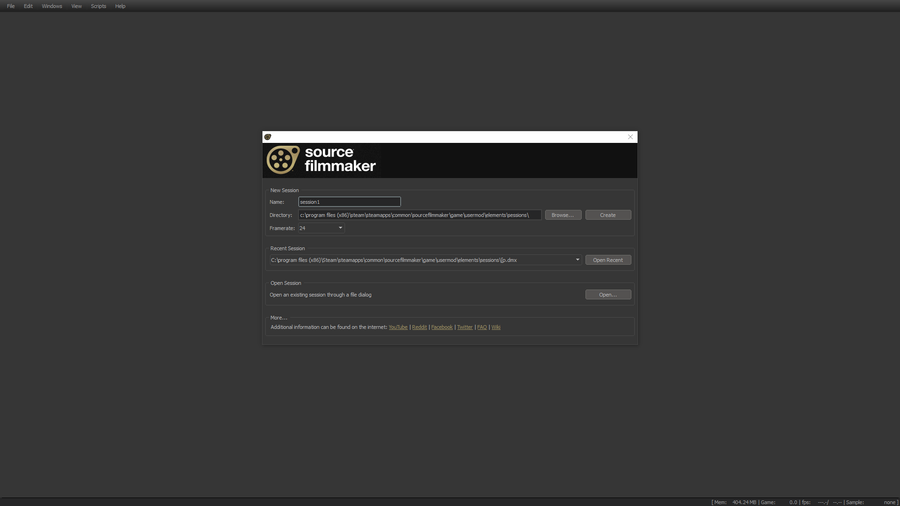Click the Source Filmmaker reel logo
This screenshot has width=900, height=506.
coord(283,160)
